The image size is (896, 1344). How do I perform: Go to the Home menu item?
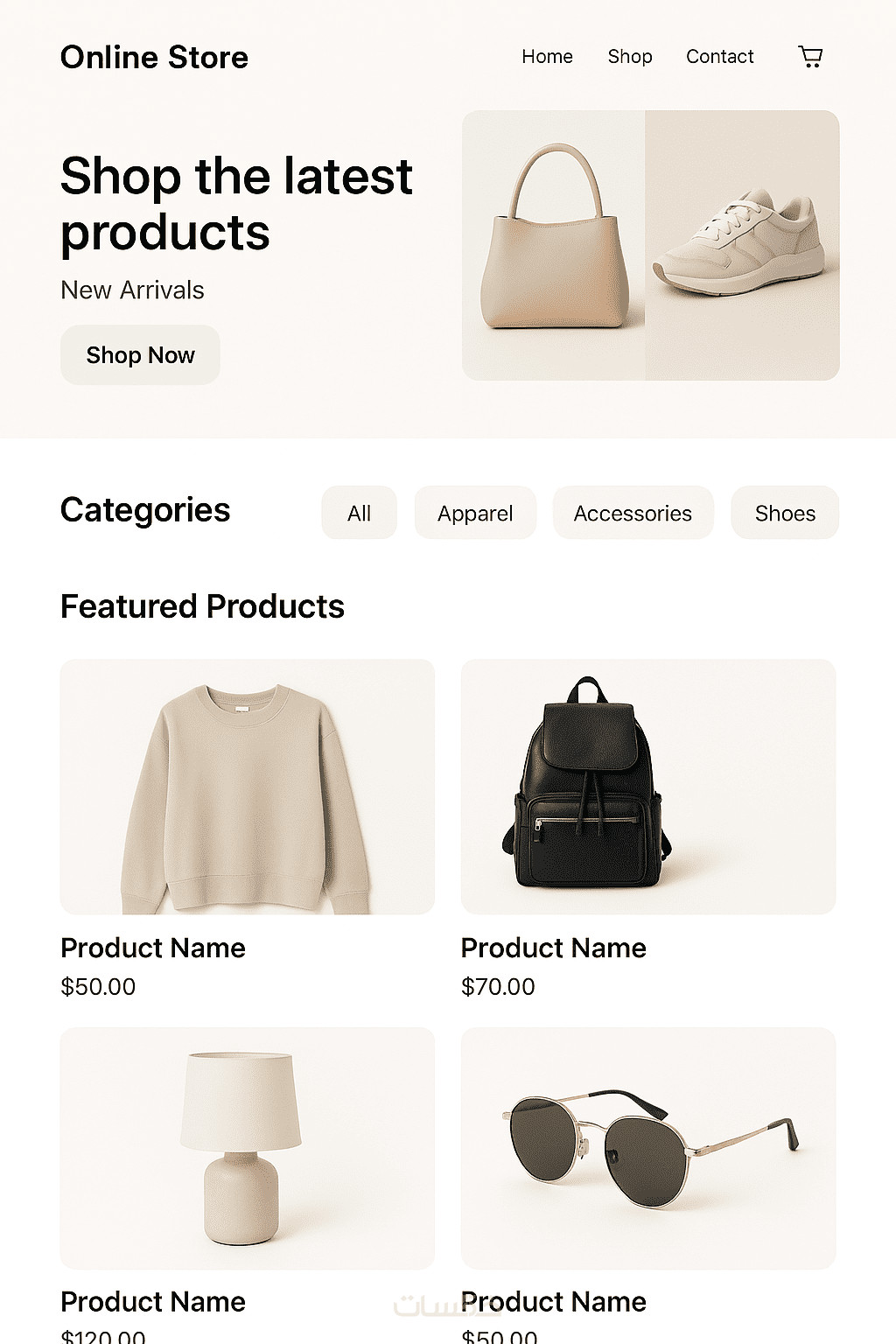coord(547,57)
